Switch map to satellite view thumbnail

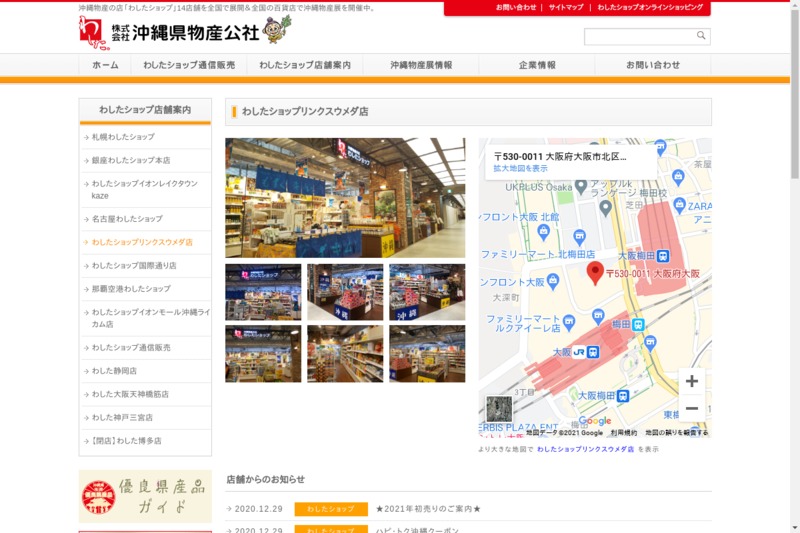[499, 408]
